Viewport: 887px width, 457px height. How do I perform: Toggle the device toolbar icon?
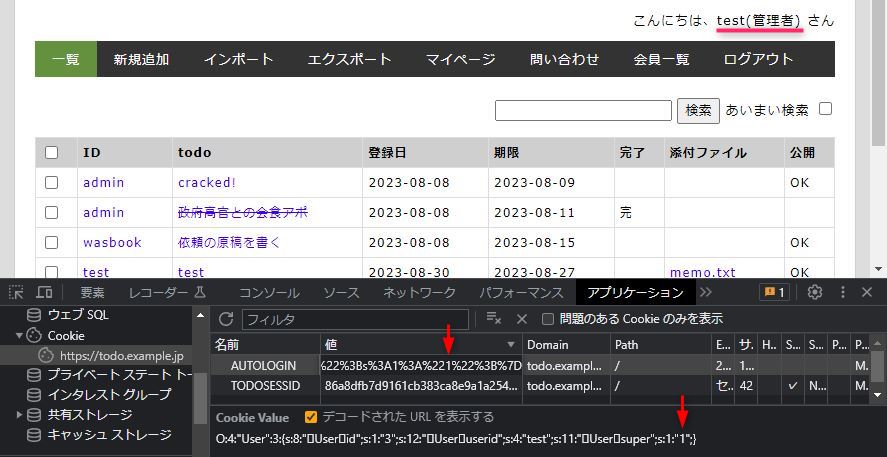coord(44,292)
